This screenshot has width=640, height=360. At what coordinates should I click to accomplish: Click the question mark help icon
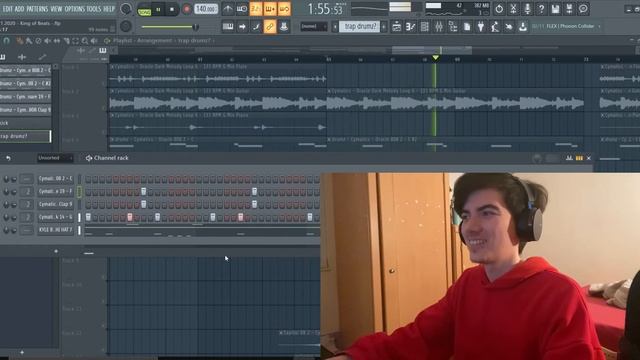(x=541, y=9)
